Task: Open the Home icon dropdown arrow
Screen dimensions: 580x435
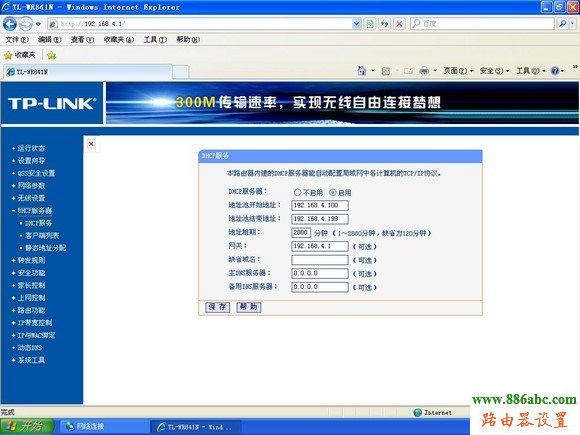Action: tap(373, 71)
